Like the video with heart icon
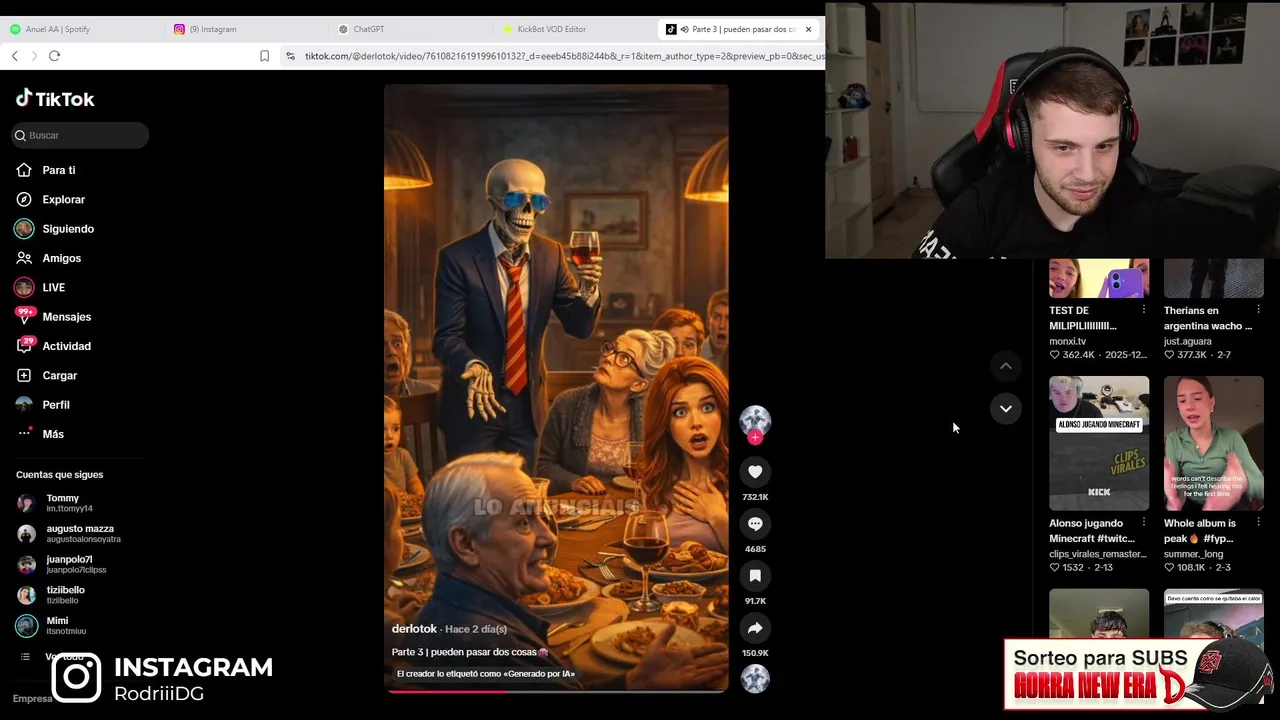 click(755, 472)
